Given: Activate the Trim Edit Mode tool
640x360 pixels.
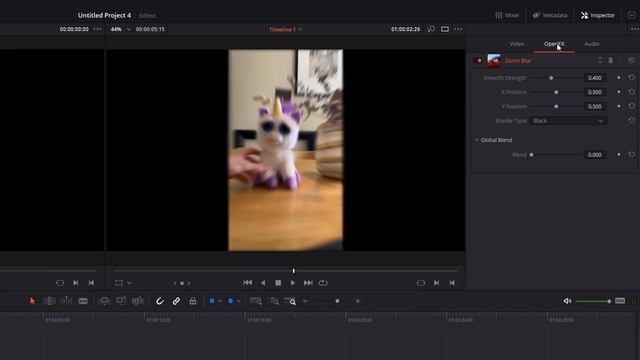Looking at the screenshot, I should tap(49, 301).
